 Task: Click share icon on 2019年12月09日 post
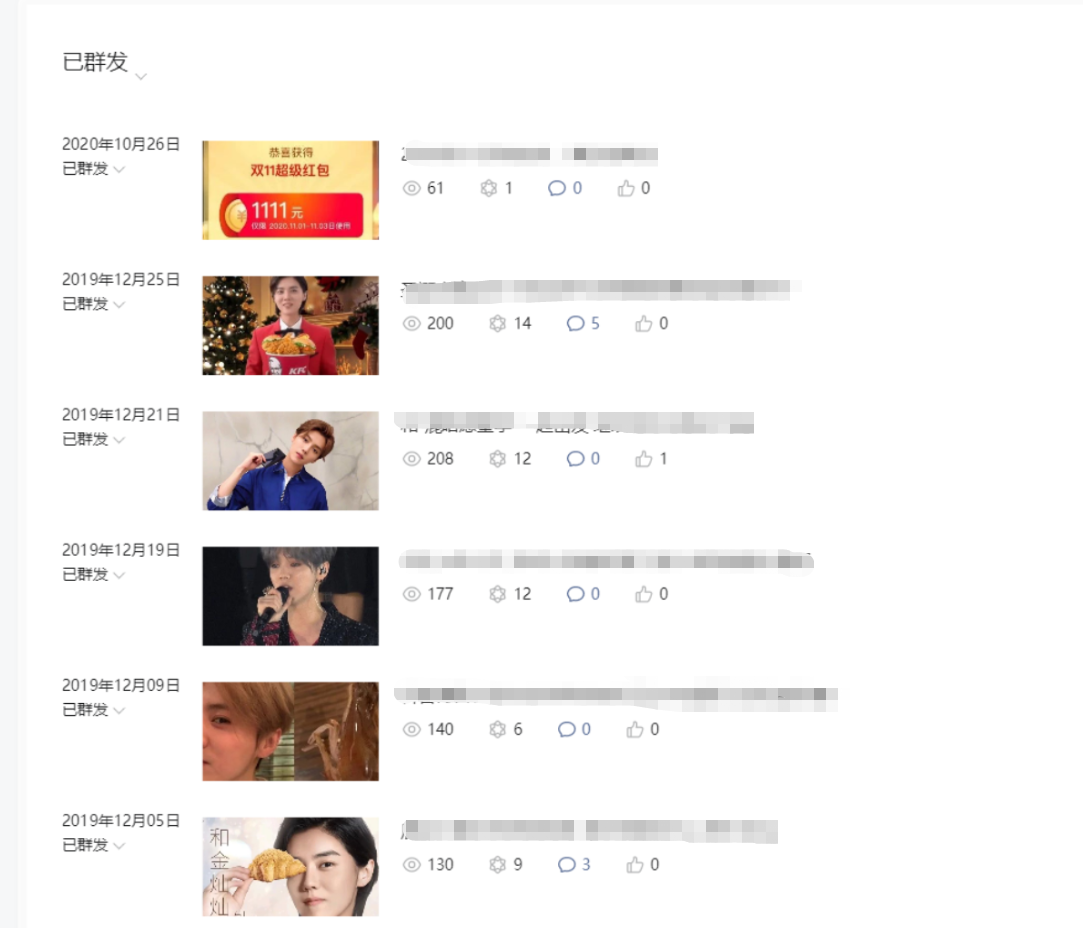(x=497, y=730)
